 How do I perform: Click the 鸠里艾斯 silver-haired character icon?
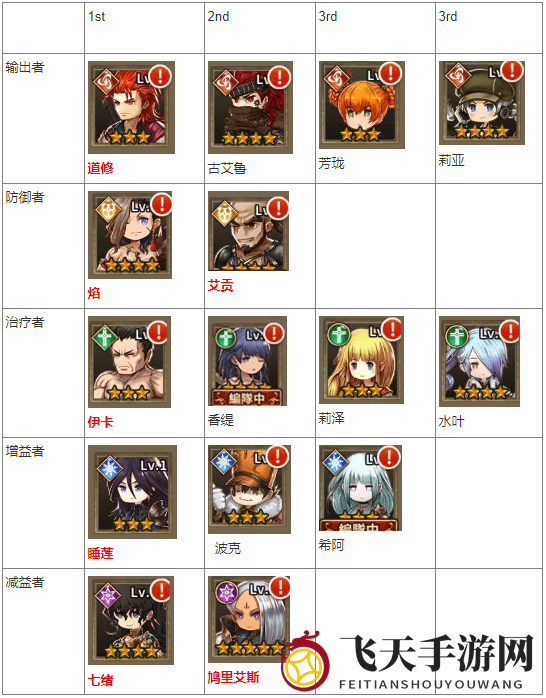point(249,619)
